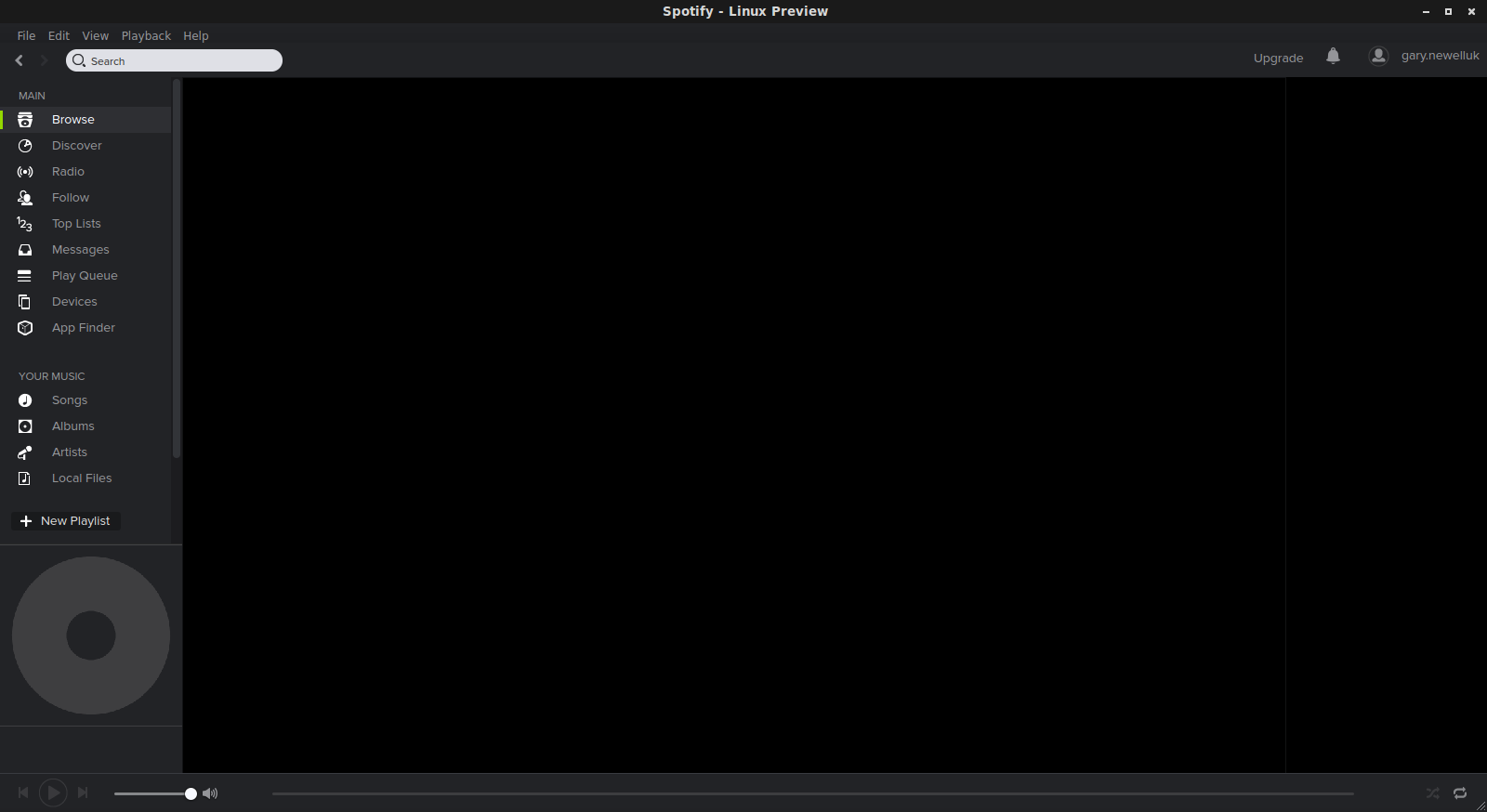This screenshot has height=812, width=1487.
Task: Show the Play Queue label
Action: 85,276
